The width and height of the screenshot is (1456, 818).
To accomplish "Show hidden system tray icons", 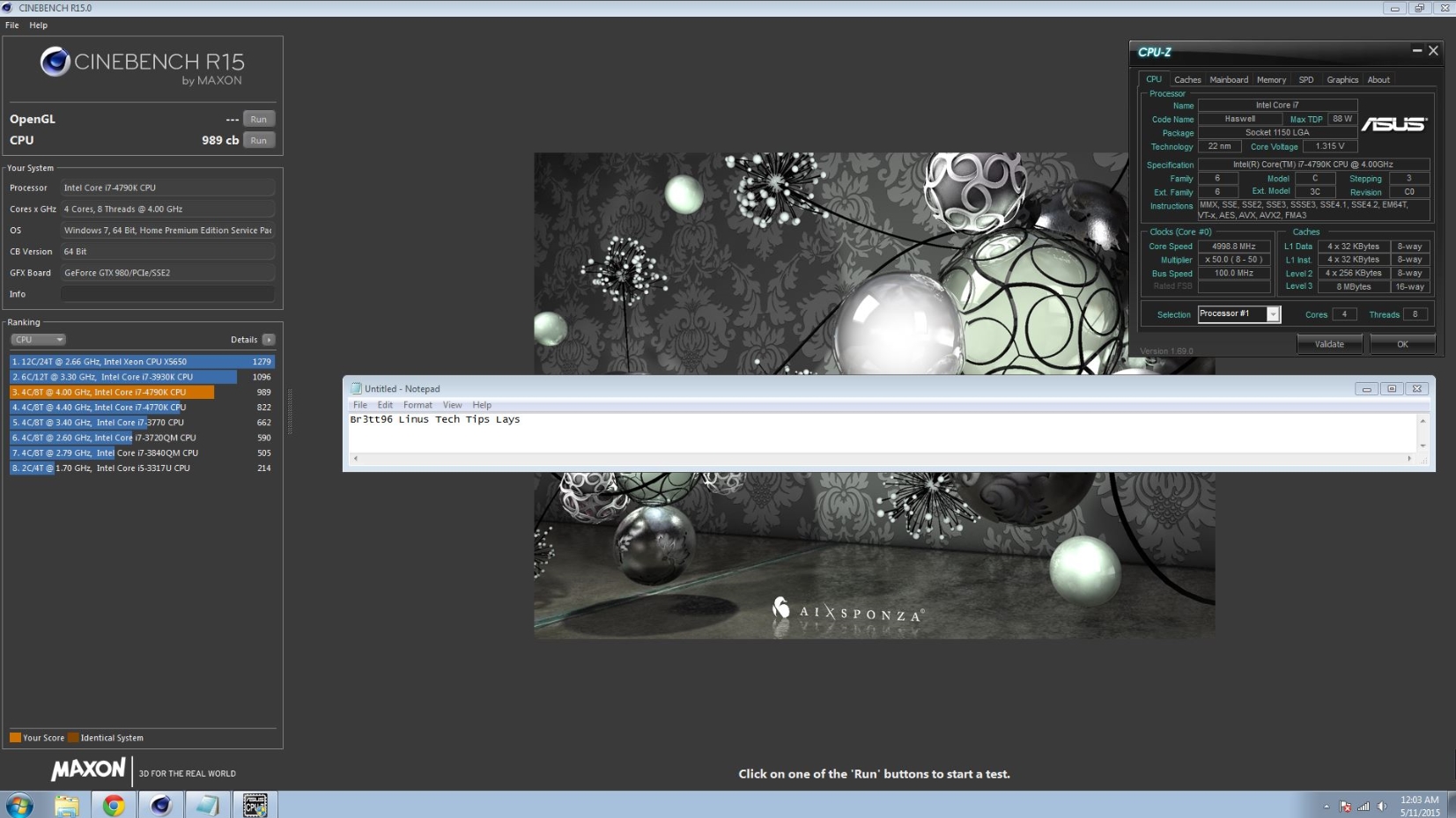I will [1326, 806].
